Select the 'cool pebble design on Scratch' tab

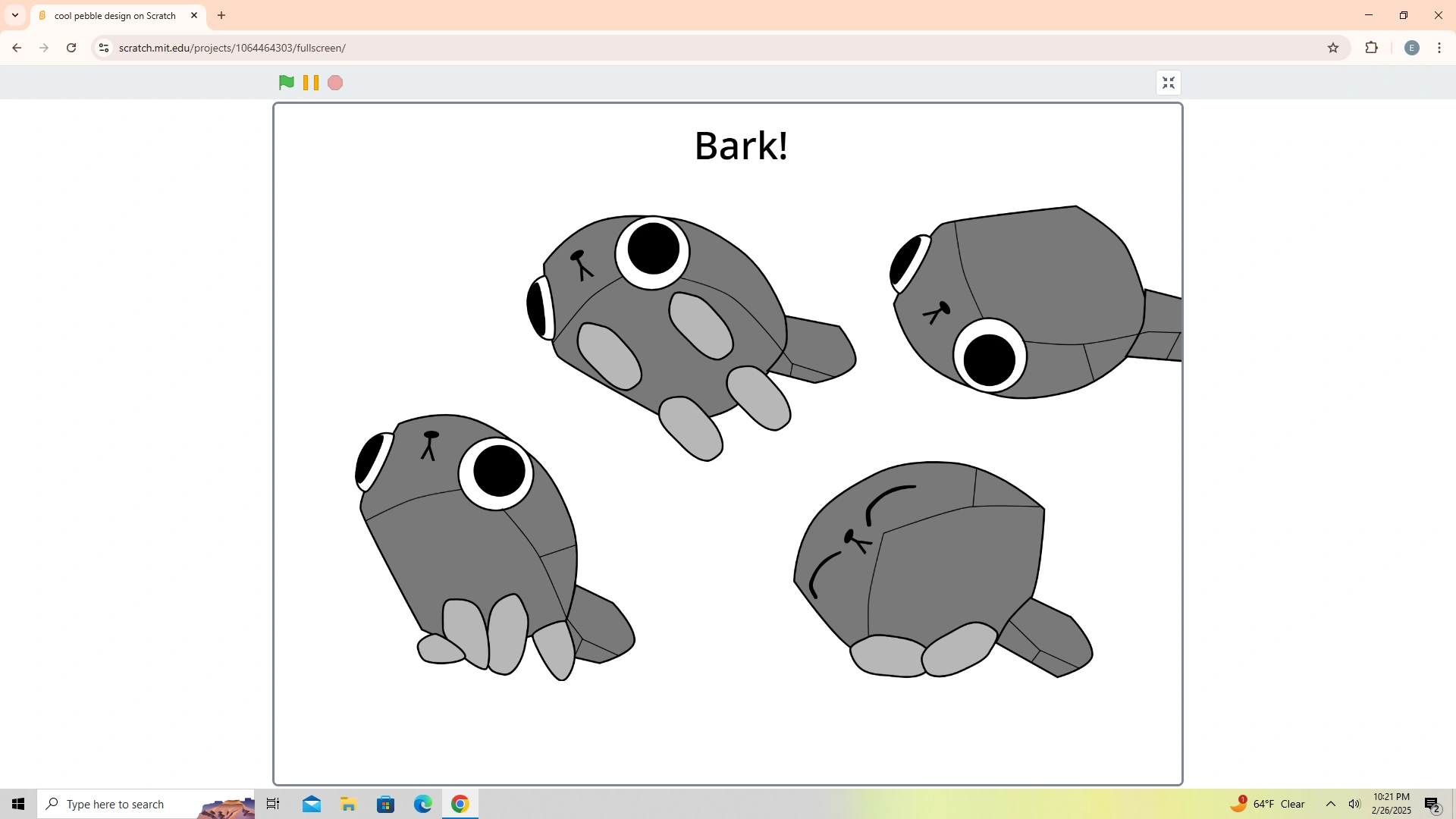pyautogui.click(x=114, y=15)
